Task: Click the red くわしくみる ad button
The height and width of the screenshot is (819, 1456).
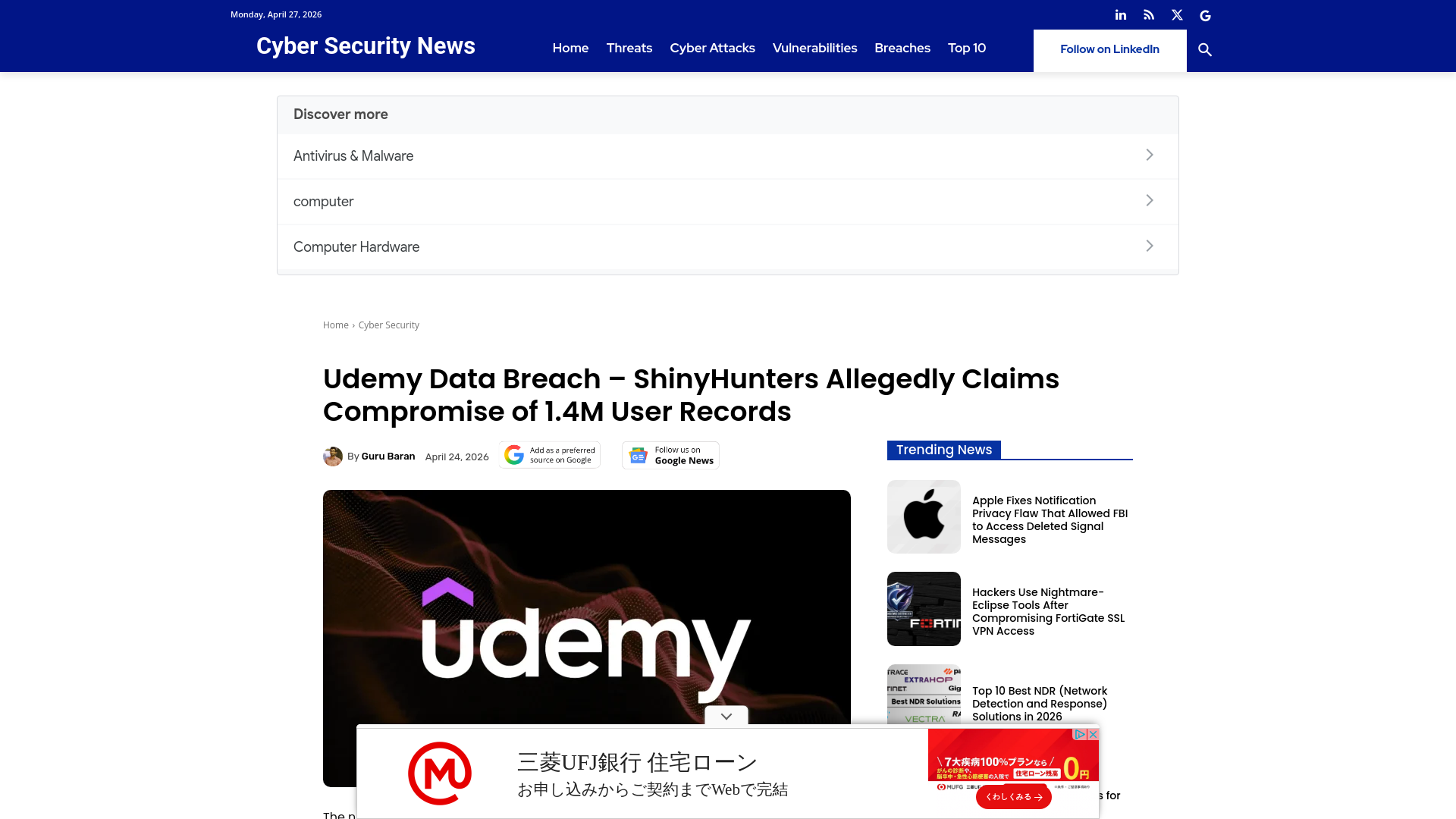Action: (x=1014, y=797)
